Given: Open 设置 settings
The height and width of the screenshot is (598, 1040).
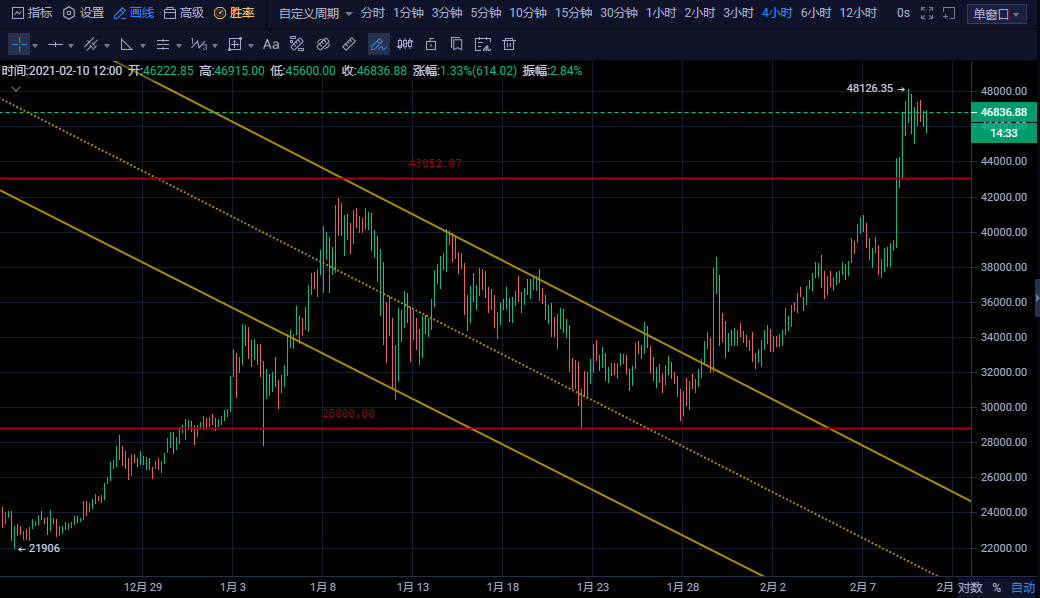Looking at the screenshot, I should click(83, 13).
